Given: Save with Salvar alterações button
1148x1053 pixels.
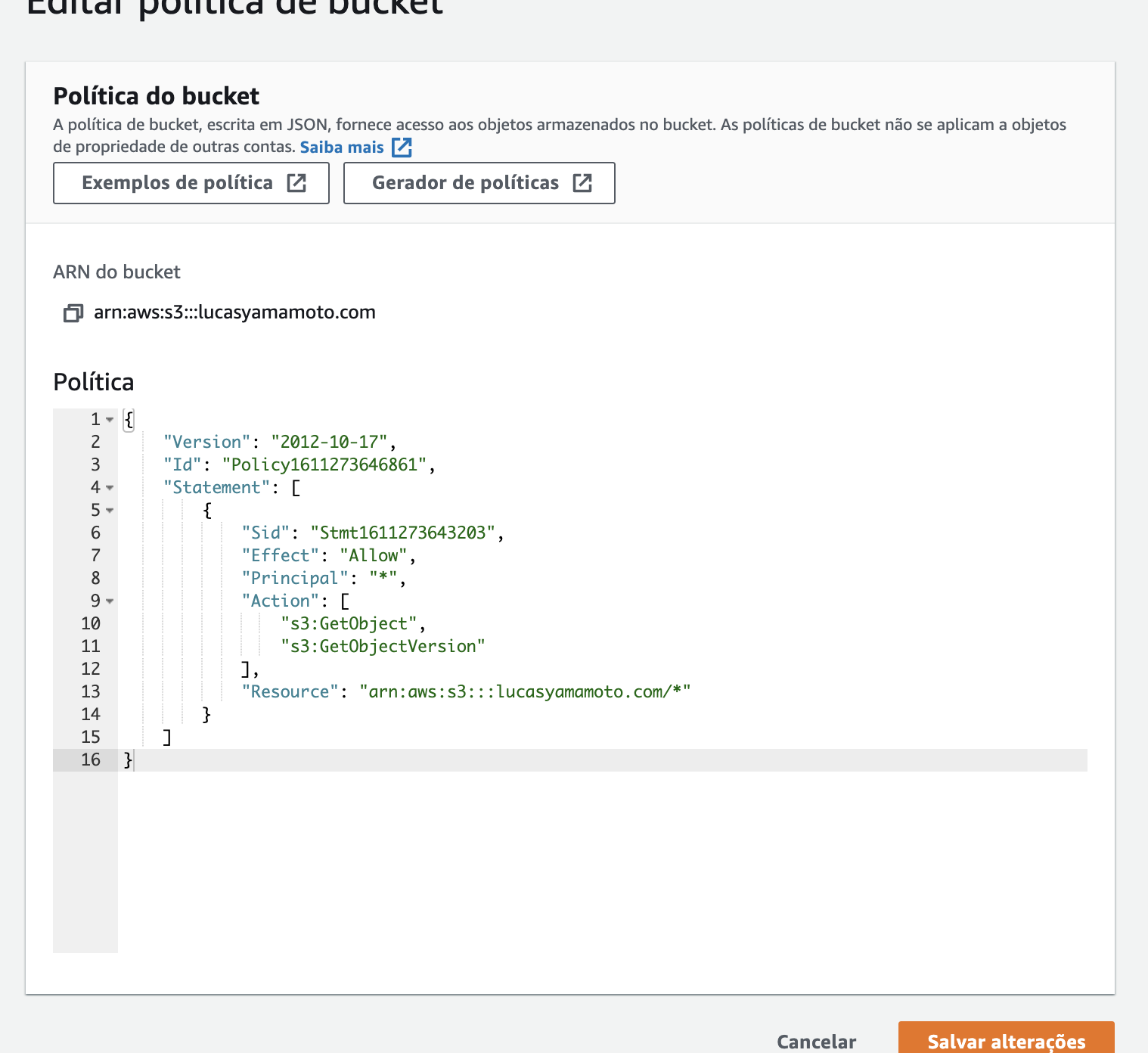Looking at the screenshot, I should coord(1007,1038).
